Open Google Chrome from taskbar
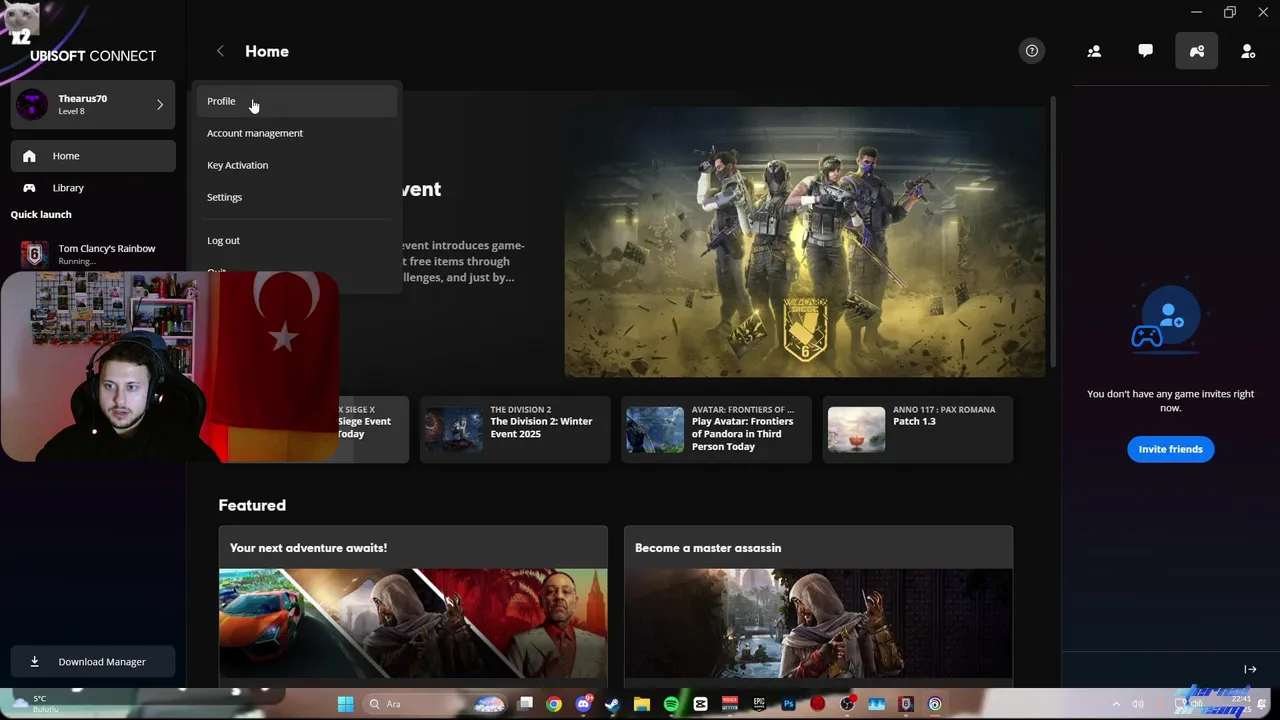This screenshot has height=720, width=1280. coord(554,704)
